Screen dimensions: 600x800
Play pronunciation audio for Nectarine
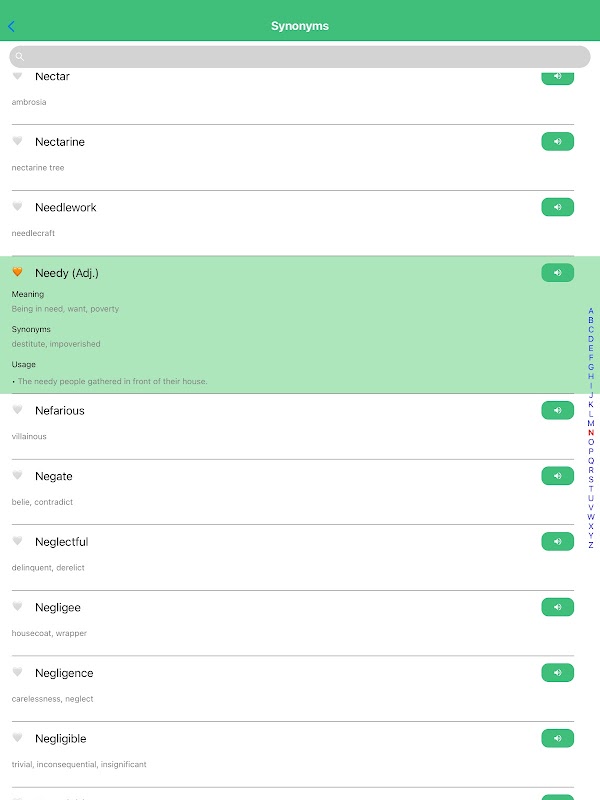click(557, 141)
